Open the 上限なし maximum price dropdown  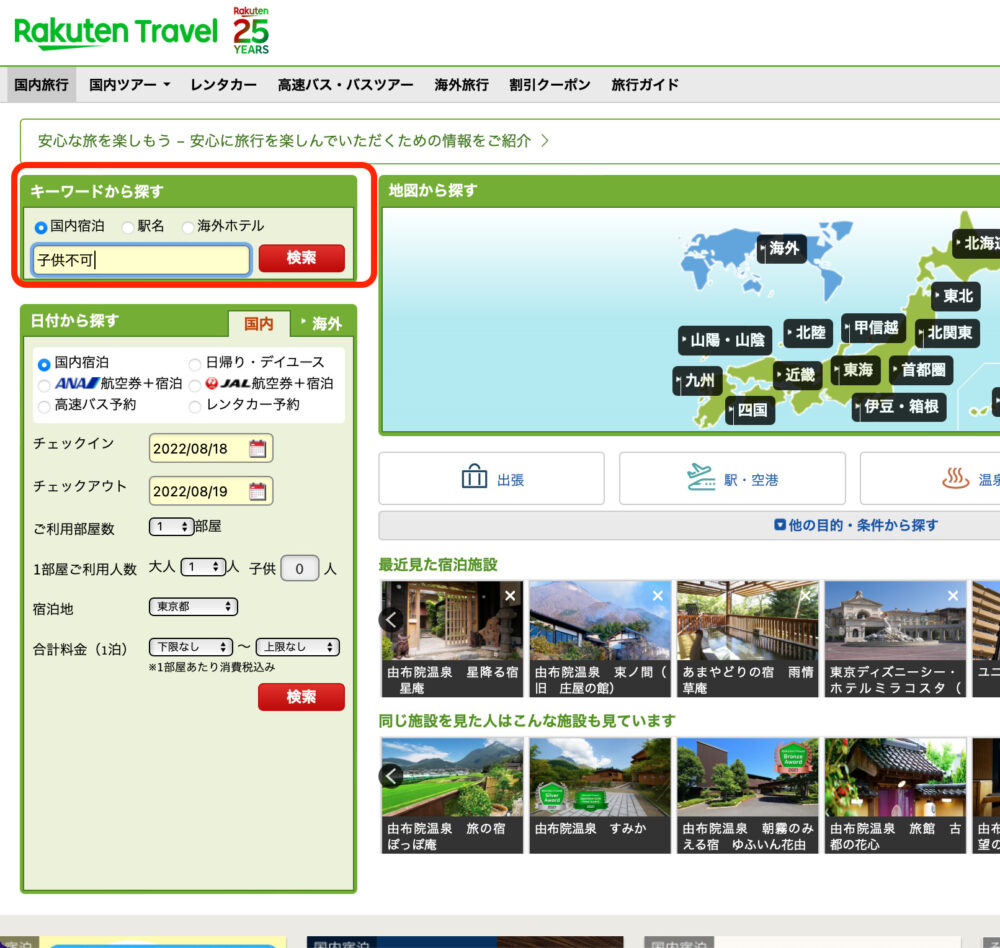pos(297,647)
